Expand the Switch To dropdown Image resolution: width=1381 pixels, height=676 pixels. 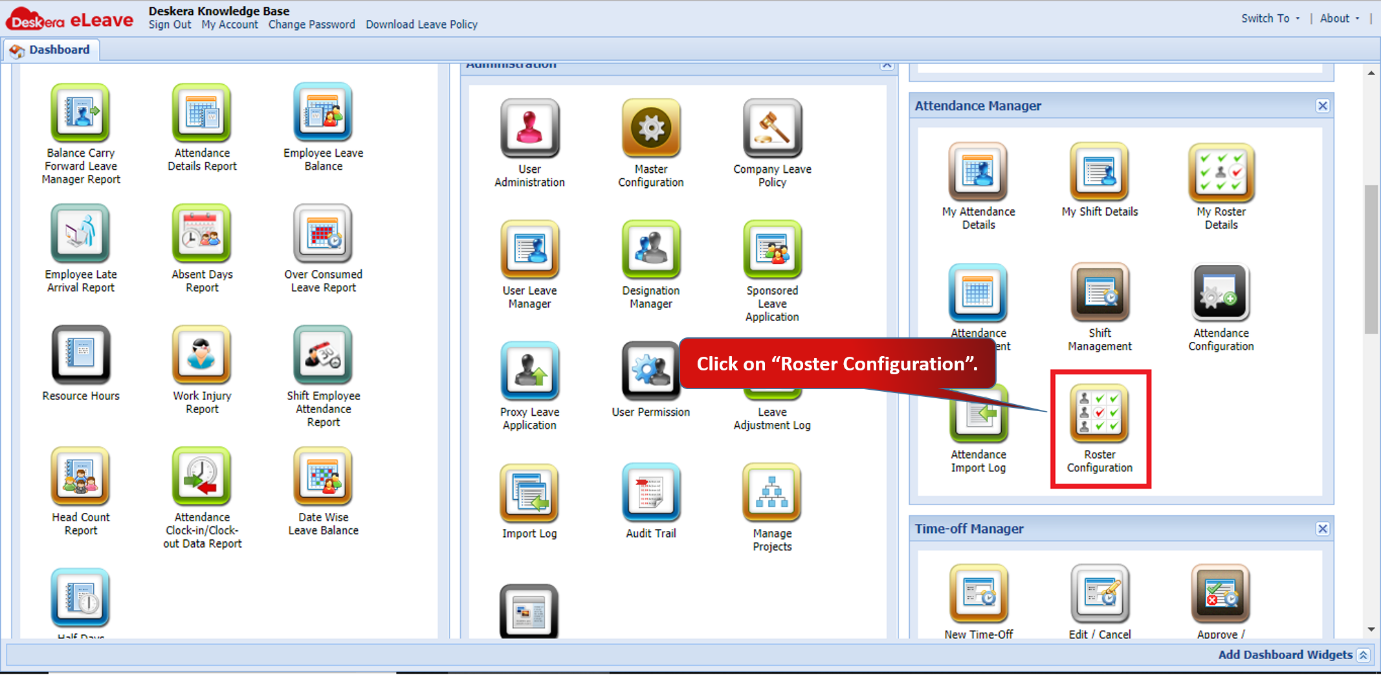tap(1271, 18)
